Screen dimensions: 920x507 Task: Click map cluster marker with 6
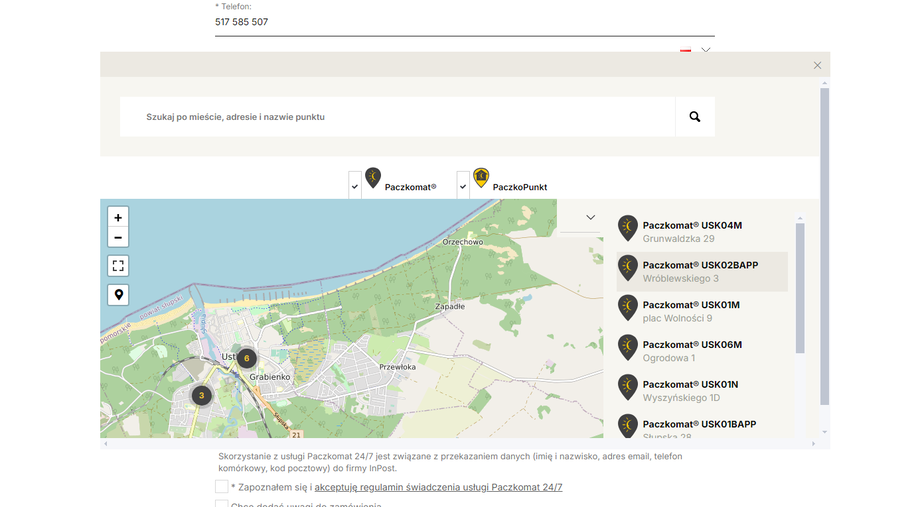tap(246, 358)
